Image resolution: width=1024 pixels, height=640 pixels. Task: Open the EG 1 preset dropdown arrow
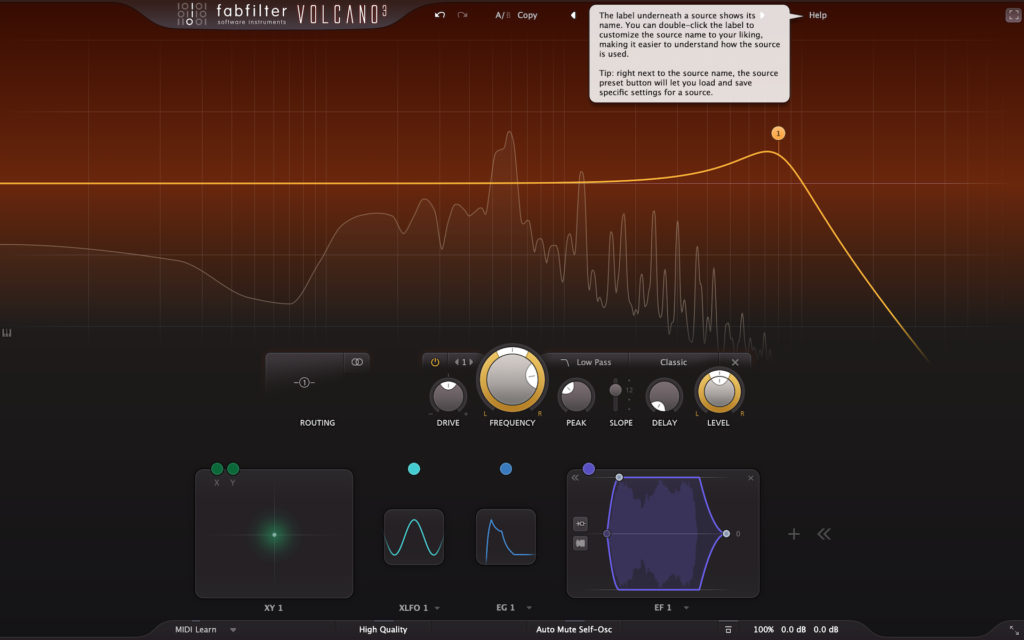(529, 608)
